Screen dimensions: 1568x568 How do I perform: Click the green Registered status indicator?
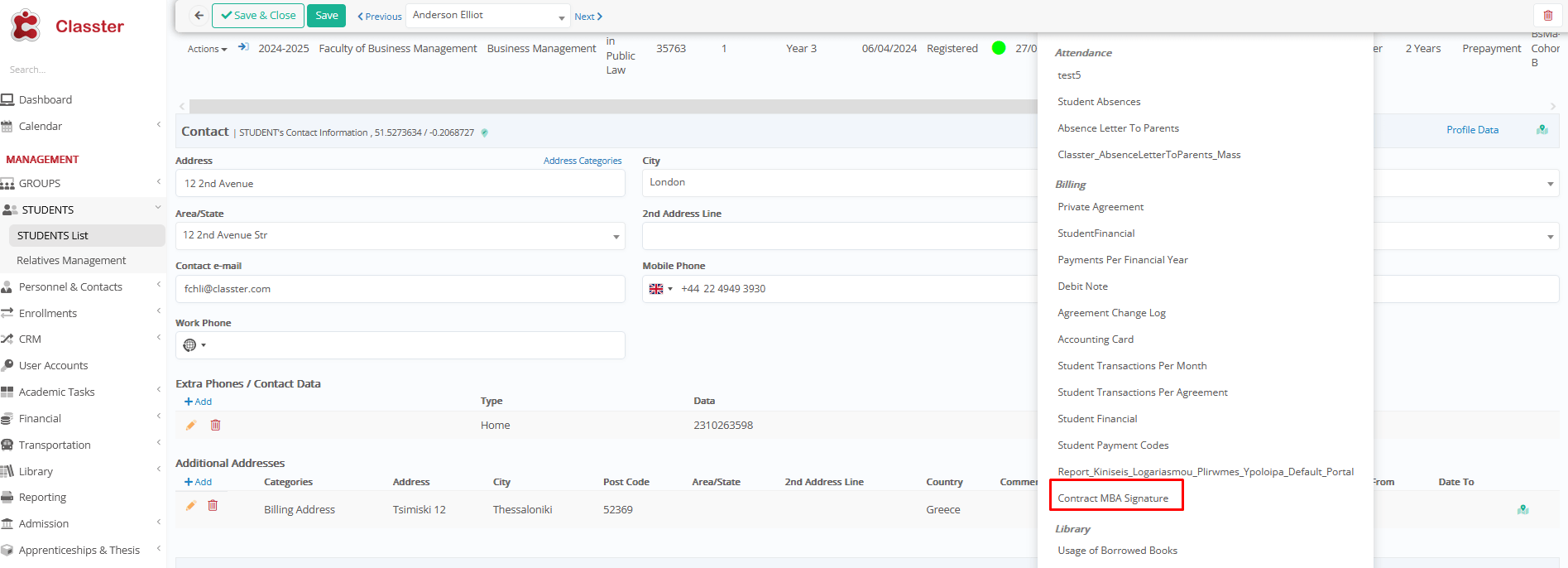999,48
